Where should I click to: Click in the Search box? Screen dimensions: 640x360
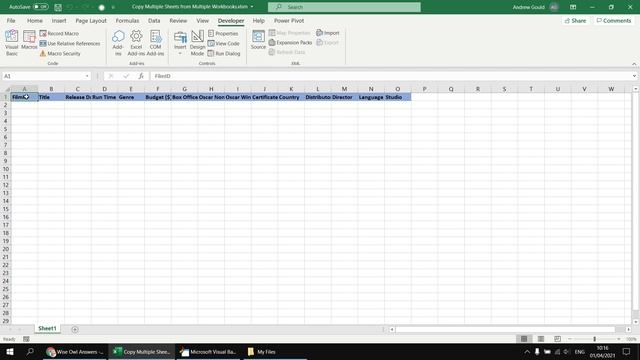[344, 7]
